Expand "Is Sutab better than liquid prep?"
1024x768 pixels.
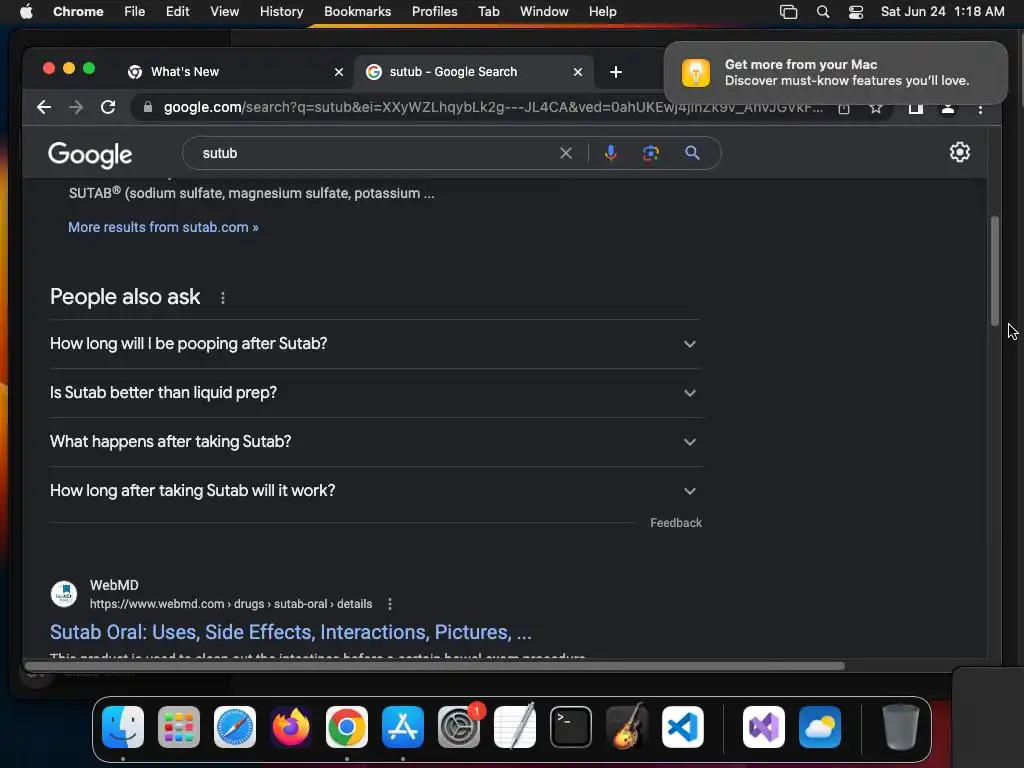pyautogui.click(x=375, y=392)
